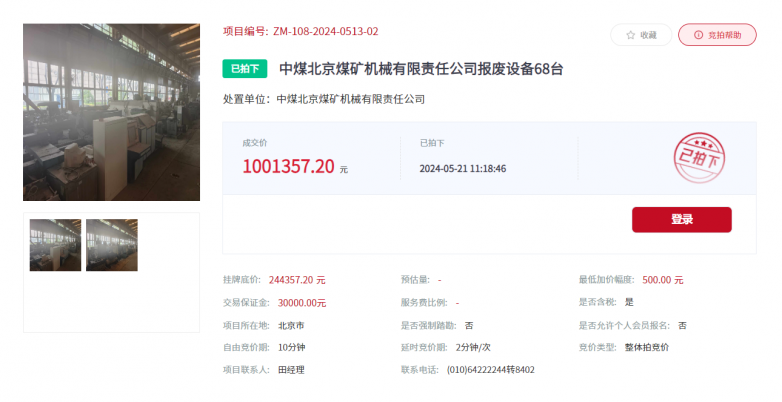Click project number ZM-108-2024-0513-02
The height and width of the screenshot is (402, 782).
[x=326, y=31]
